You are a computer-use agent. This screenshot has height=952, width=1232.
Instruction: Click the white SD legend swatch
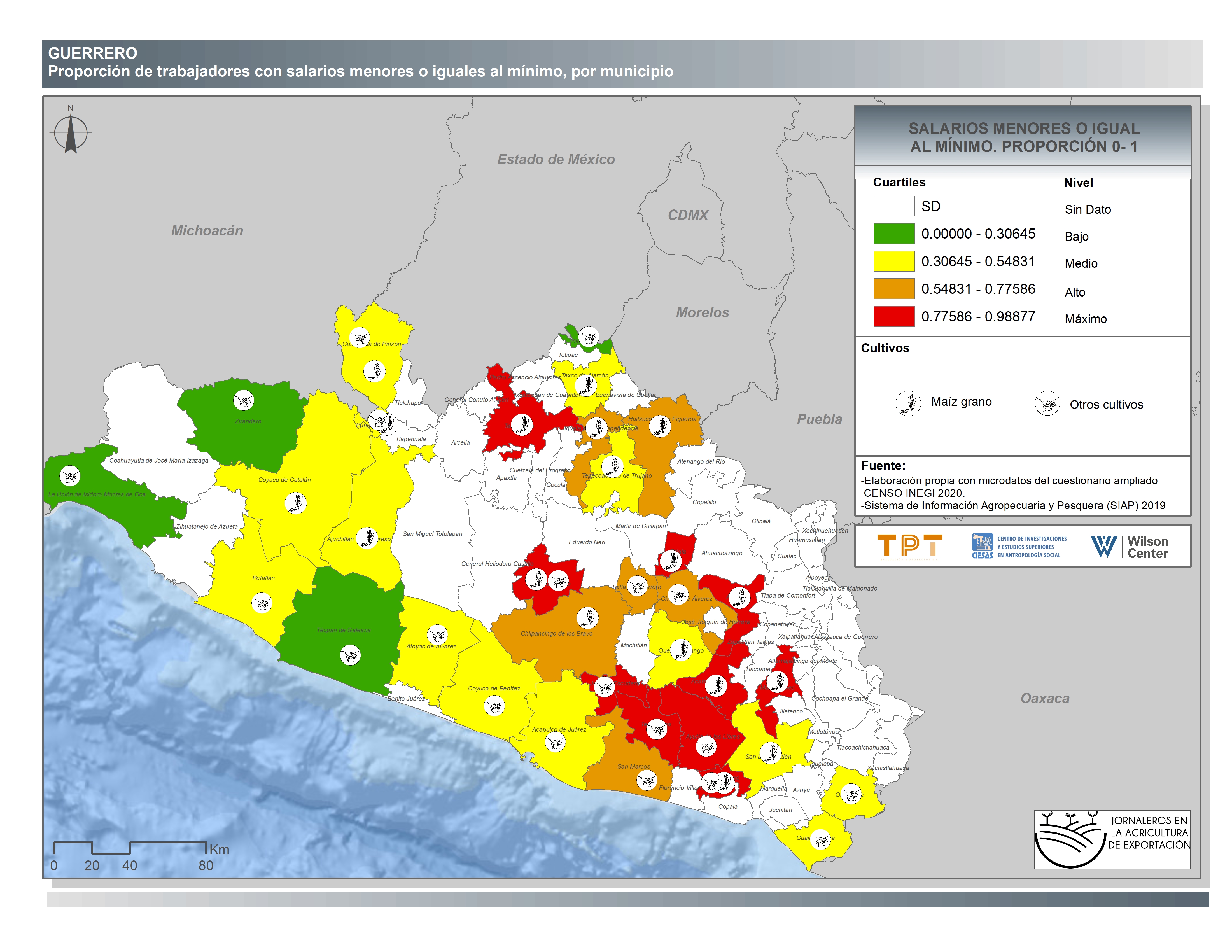893,206
